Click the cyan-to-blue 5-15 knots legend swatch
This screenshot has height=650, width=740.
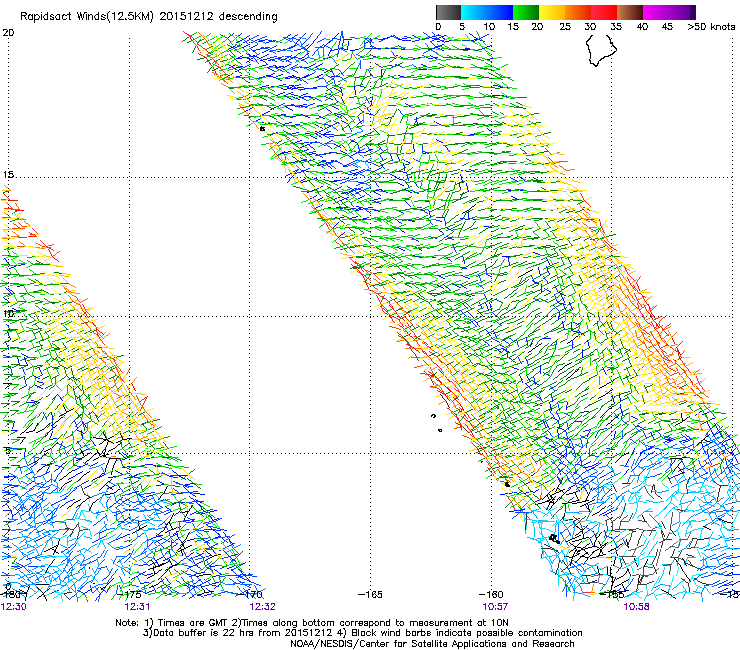(487, 12)
